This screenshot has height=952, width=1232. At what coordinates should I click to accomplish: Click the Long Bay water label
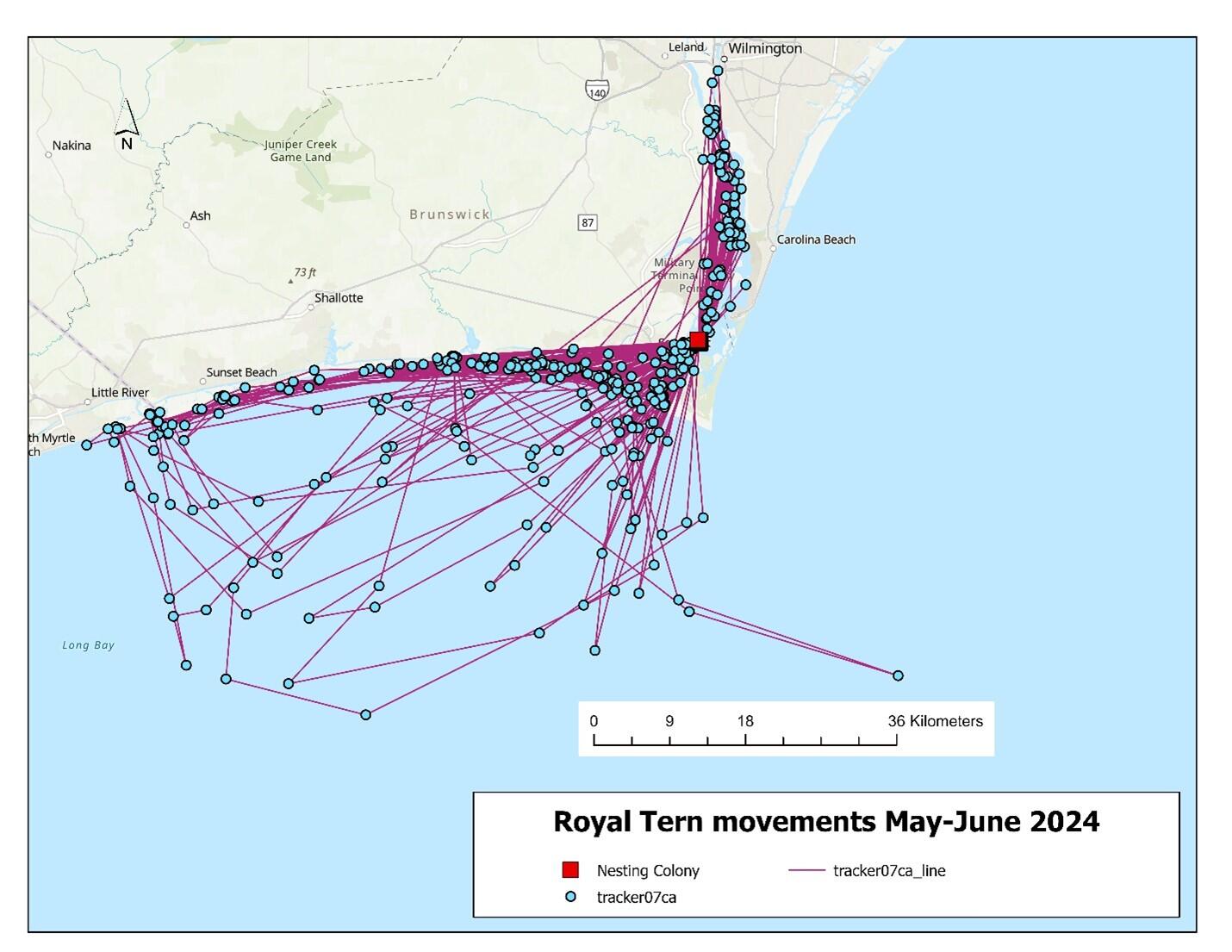(x=88, y=644)
